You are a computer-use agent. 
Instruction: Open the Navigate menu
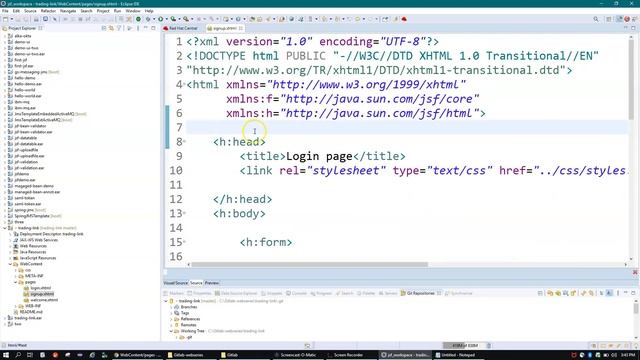click(68, 11)
